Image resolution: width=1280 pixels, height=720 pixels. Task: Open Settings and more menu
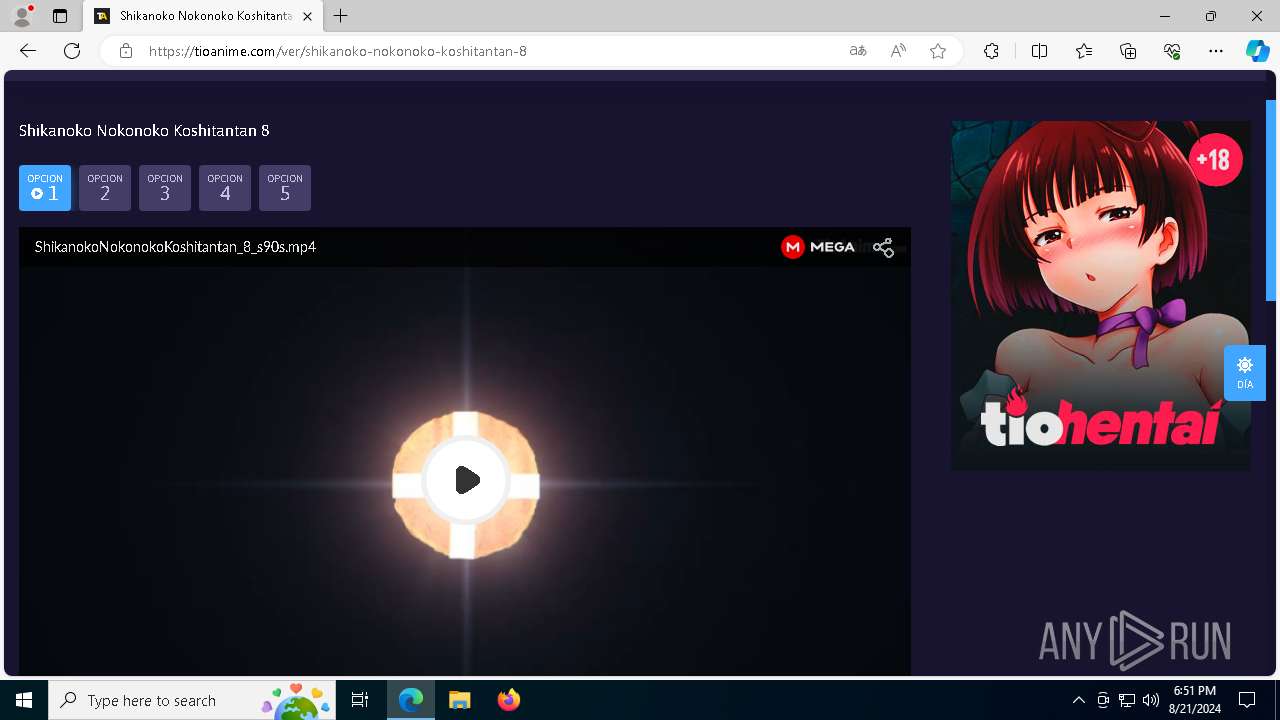coord(1216,51)
